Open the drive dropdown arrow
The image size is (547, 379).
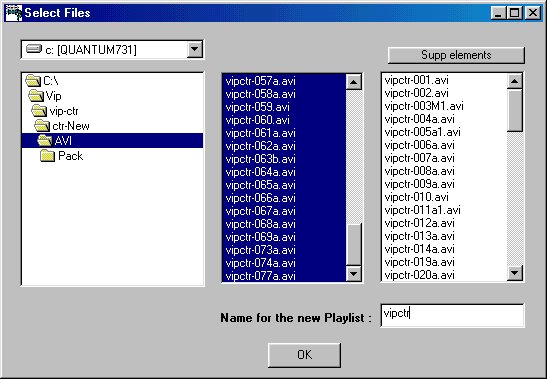(194, 49)
